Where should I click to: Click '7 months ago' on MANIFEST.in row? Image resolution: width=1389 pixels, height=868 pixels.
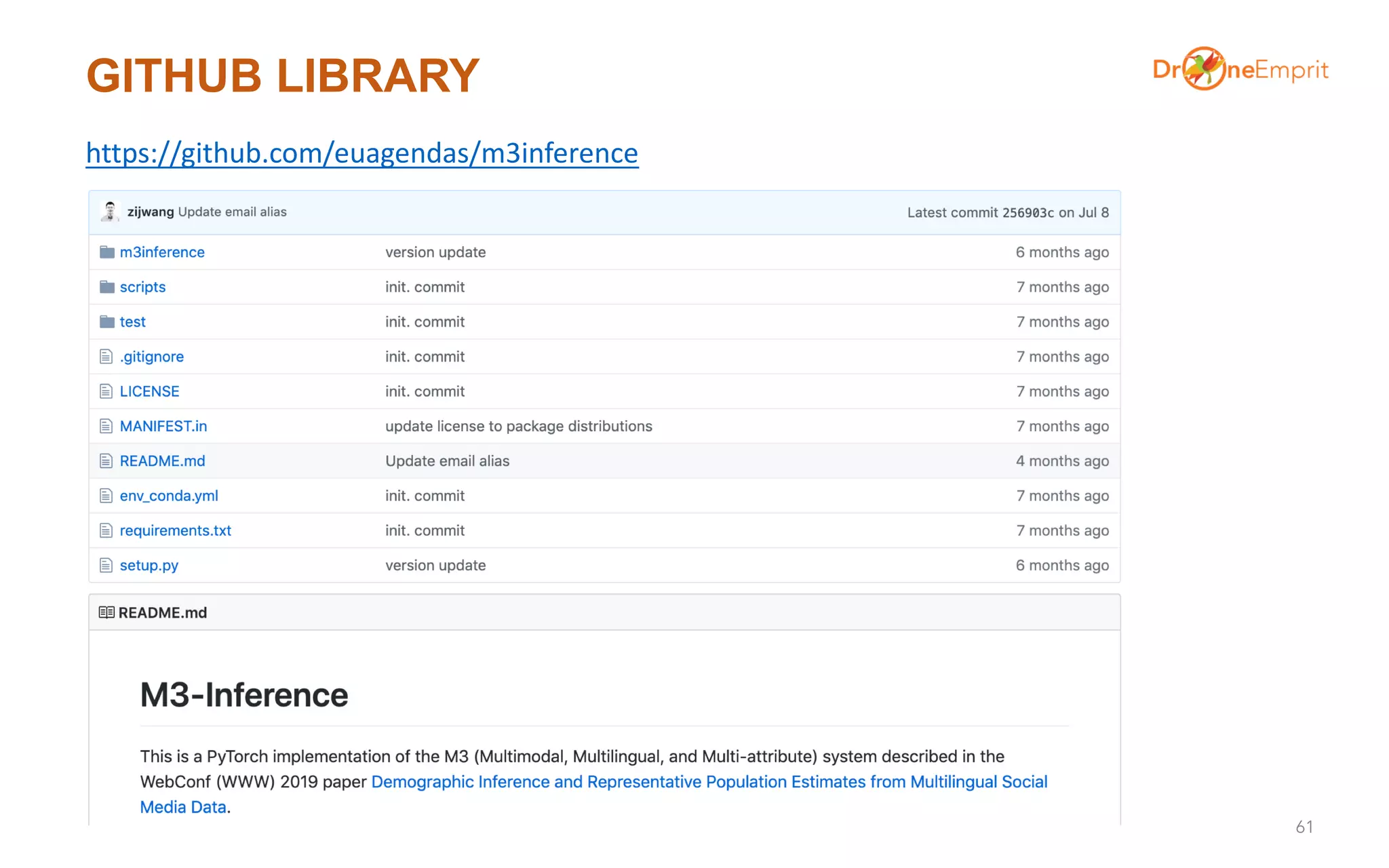coord(1062,427)
